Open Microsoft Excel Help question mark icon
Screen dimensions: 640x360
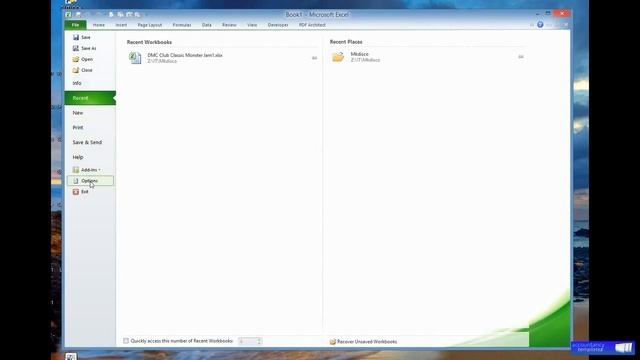[540, 25]
